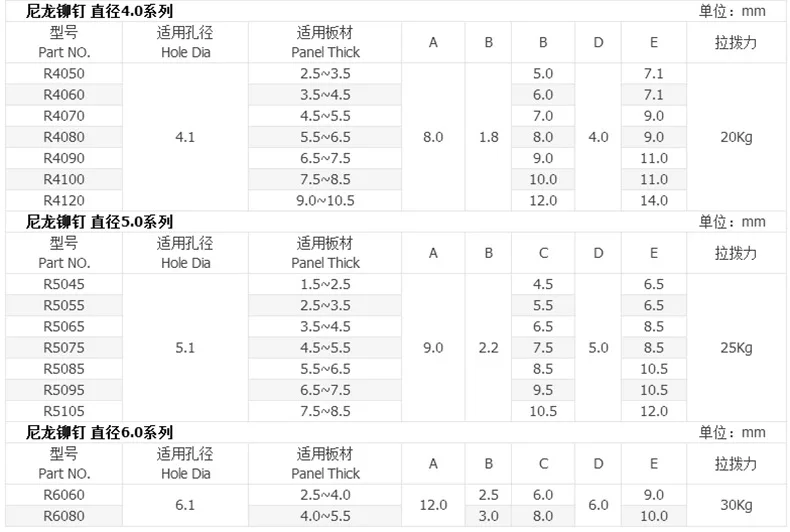Click the 30Kg pull force value
This screenshot has width=790, height=532.
(736, 505)
